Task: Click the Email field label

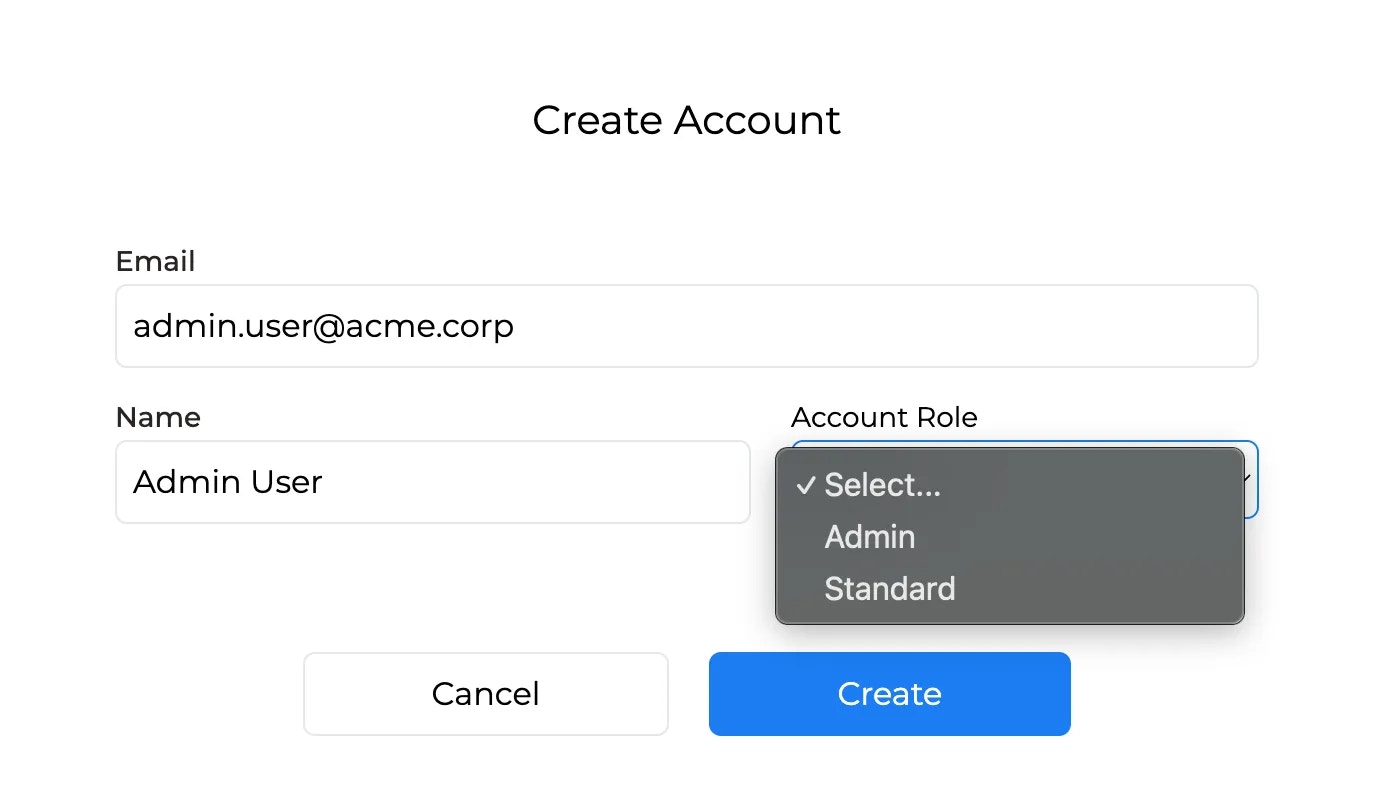Action: point(155,261)
